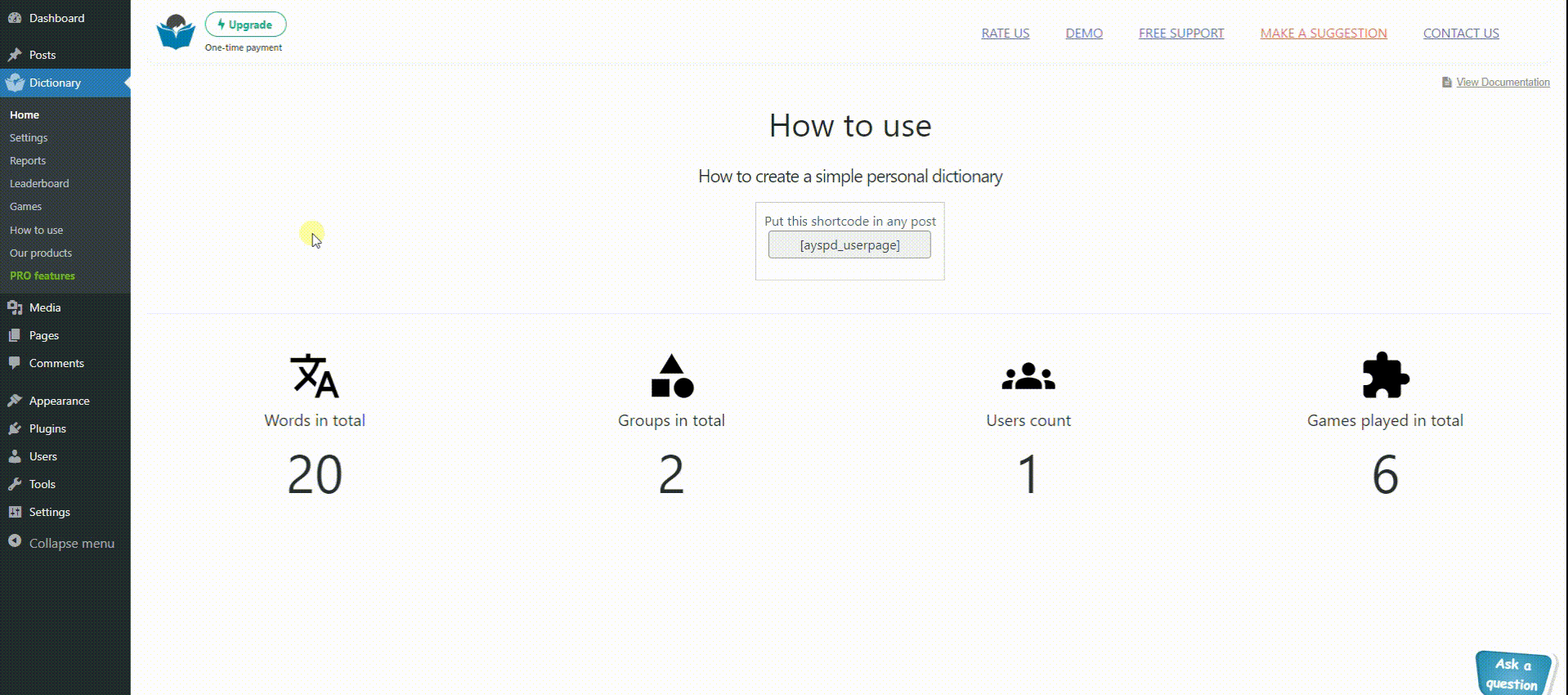Go to Dictionary Home submenu
This screenshot has width=1568, height=695.
click(x=25, y=115)
